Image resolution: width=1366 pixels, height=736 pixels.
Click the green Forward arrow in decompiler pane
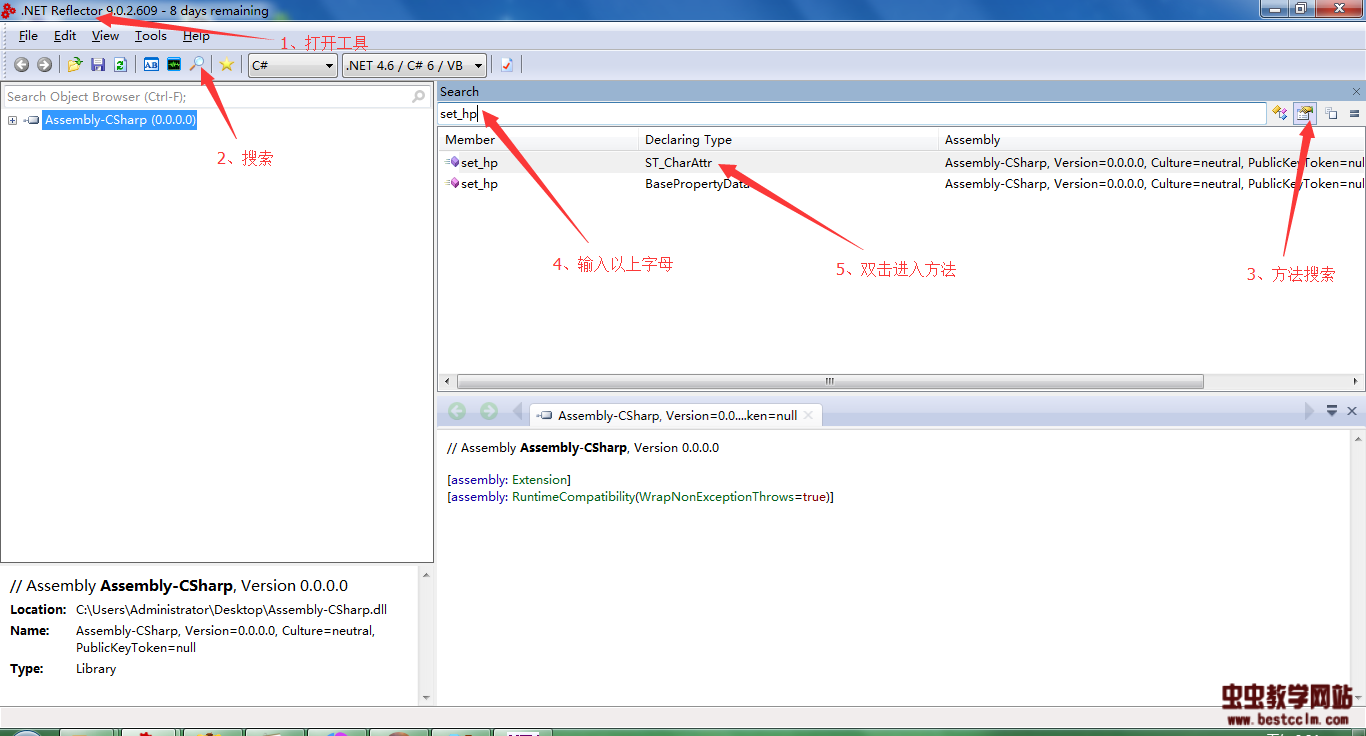[489, 412]
